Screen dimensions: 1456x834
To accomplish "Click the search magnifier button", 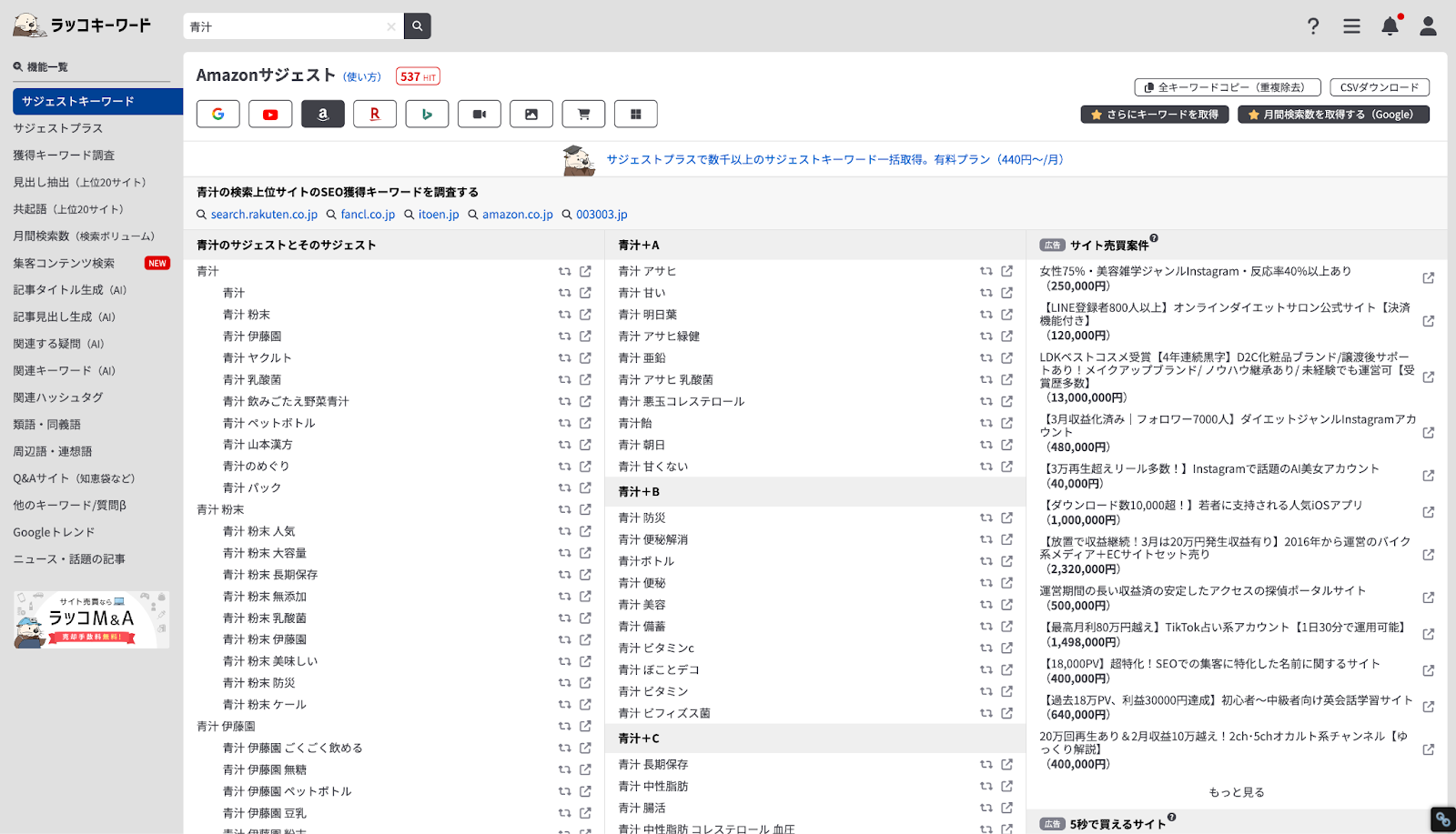I will point(418,26).
